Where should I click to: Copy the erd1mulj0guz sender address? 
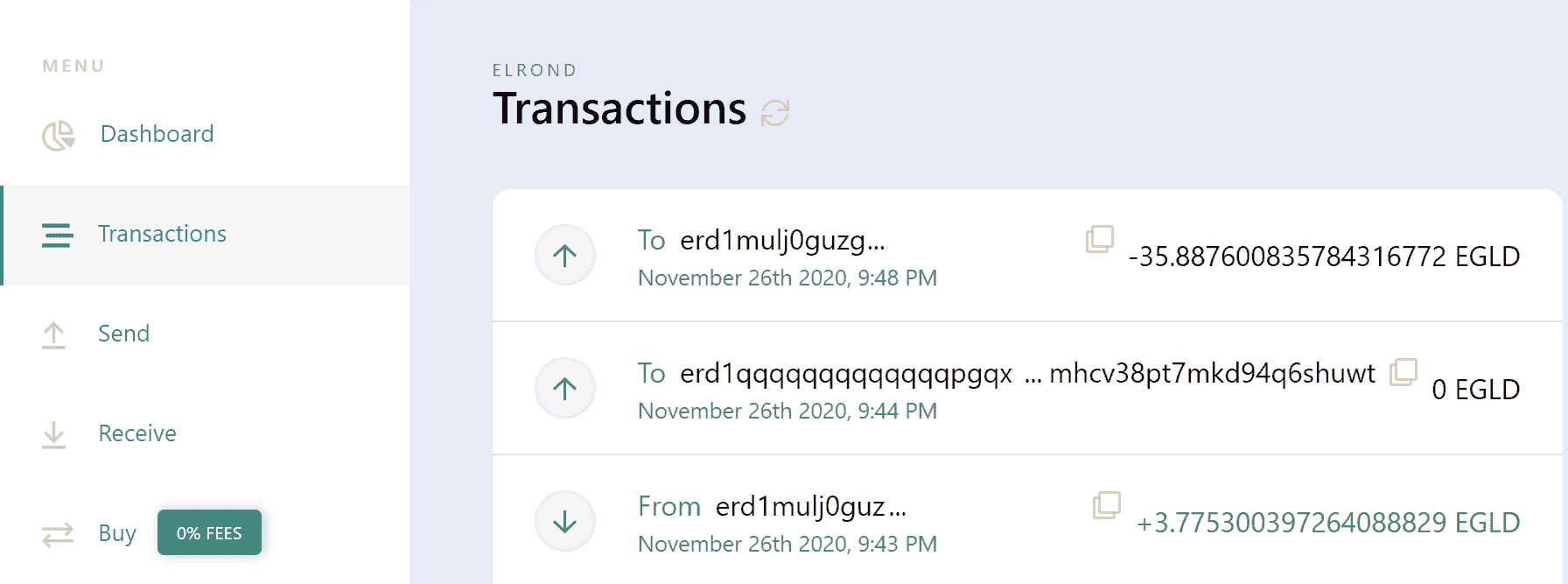[x=1106, y=505]
